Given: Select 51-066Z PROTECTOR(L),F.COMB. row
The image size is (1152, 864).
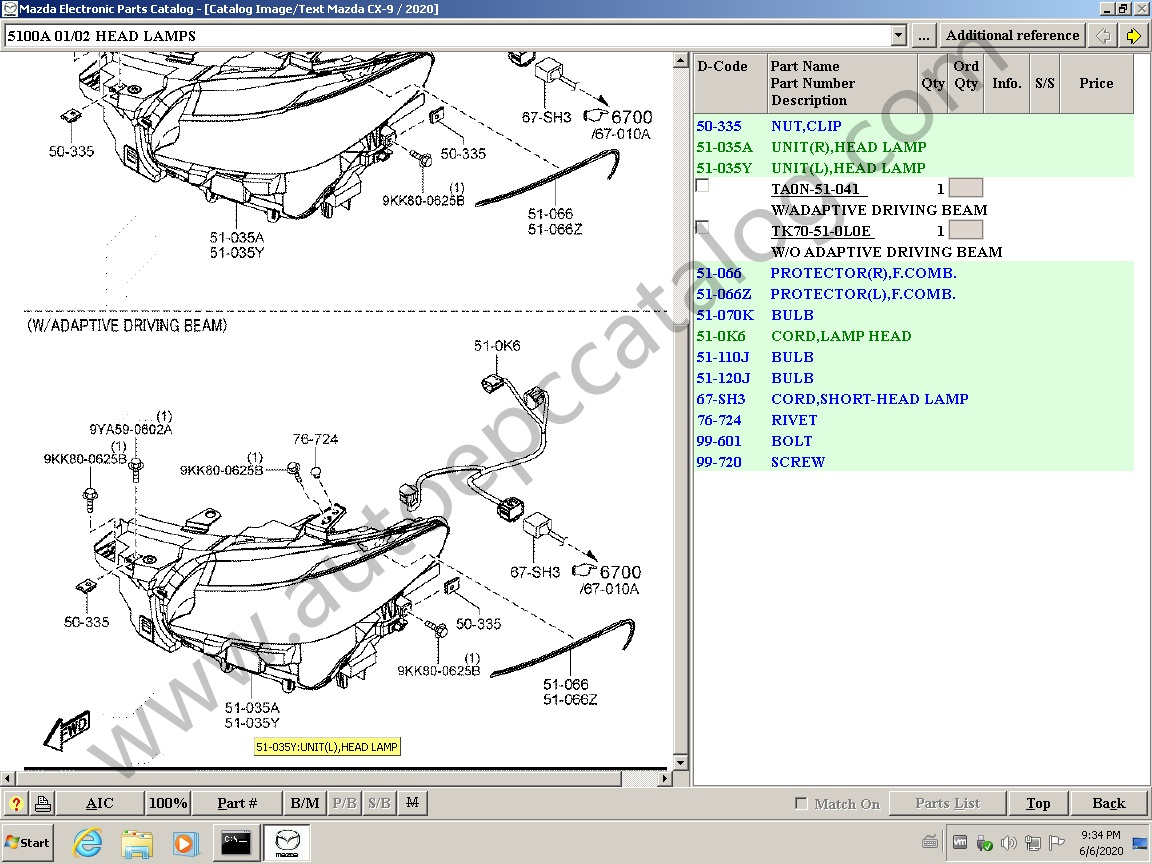Looking at the screenshot, I should [x=913, y=294].
